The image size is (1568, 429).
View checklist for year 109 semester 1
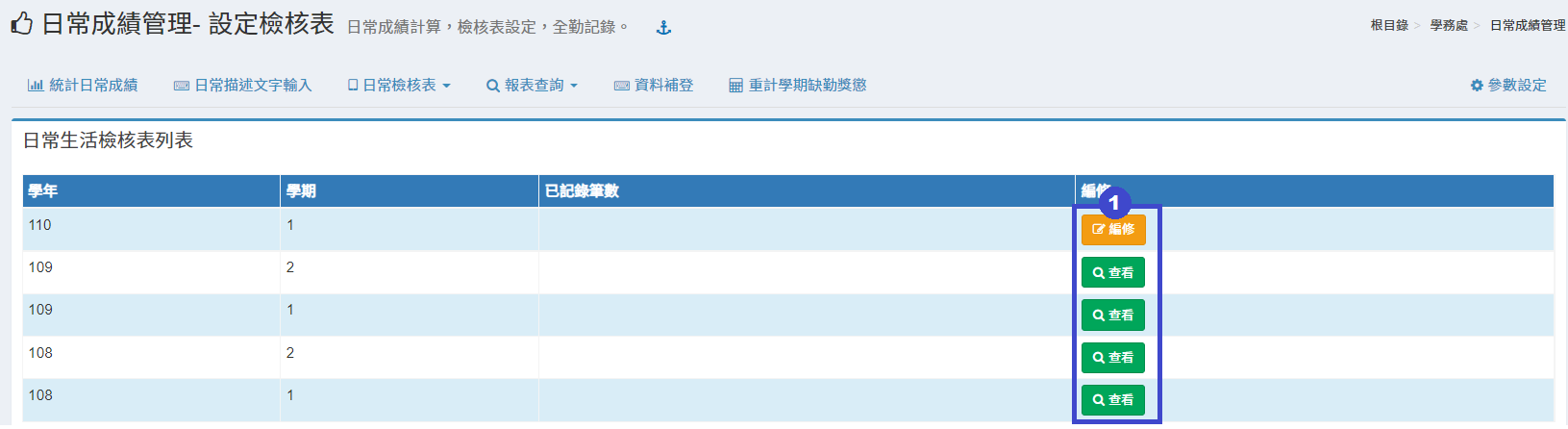[x=1112, y=315]
